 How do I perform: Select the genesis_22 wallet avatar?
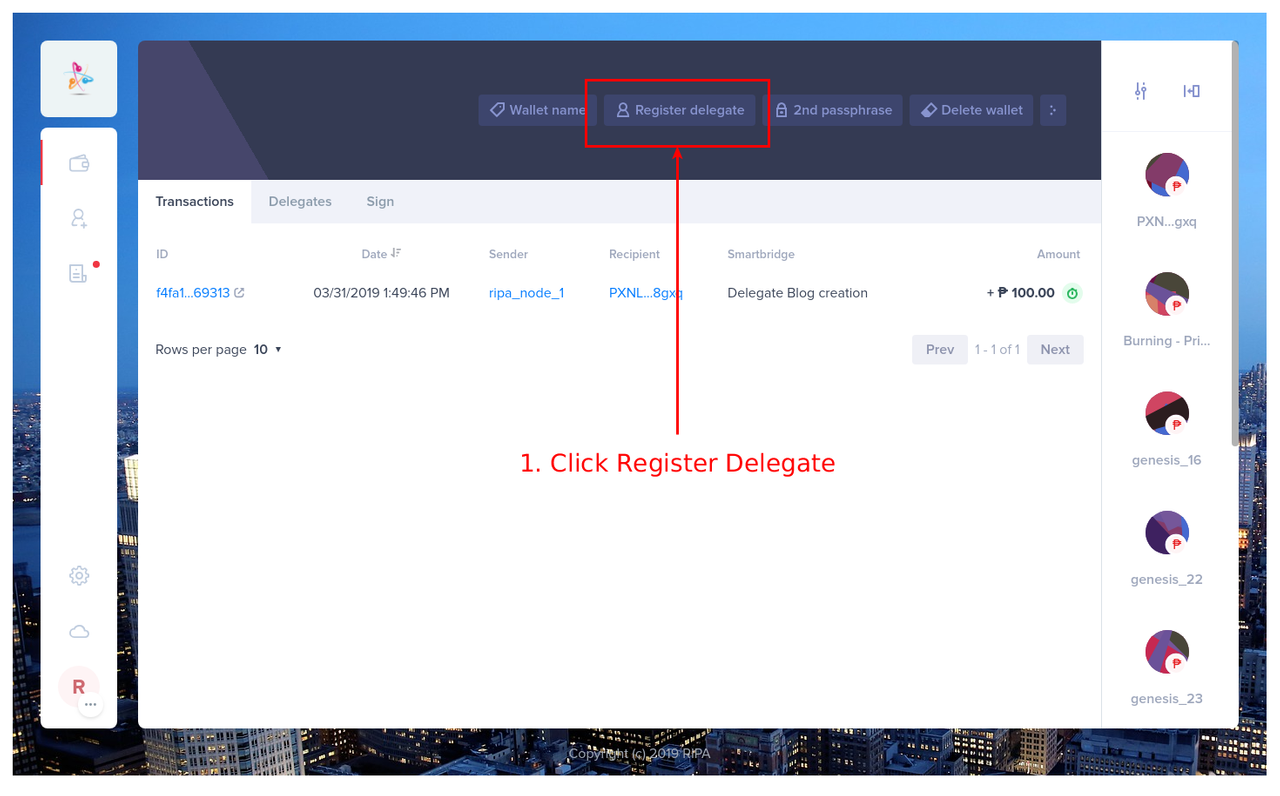point(1167,533)
